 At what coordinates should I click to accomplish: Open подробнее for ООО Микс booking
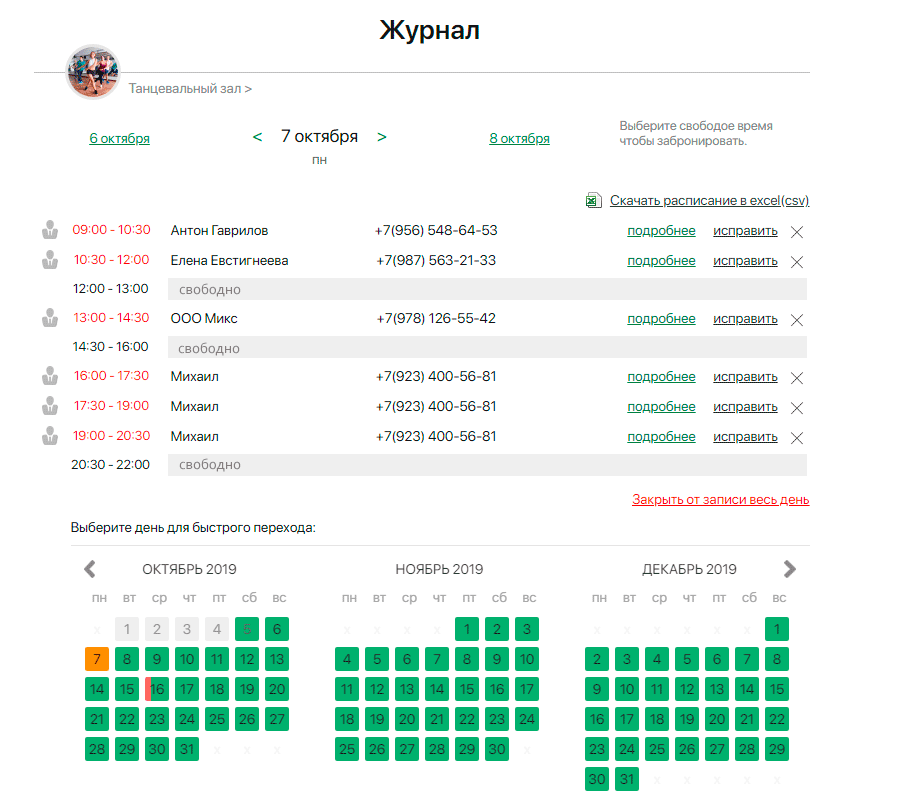661,319
